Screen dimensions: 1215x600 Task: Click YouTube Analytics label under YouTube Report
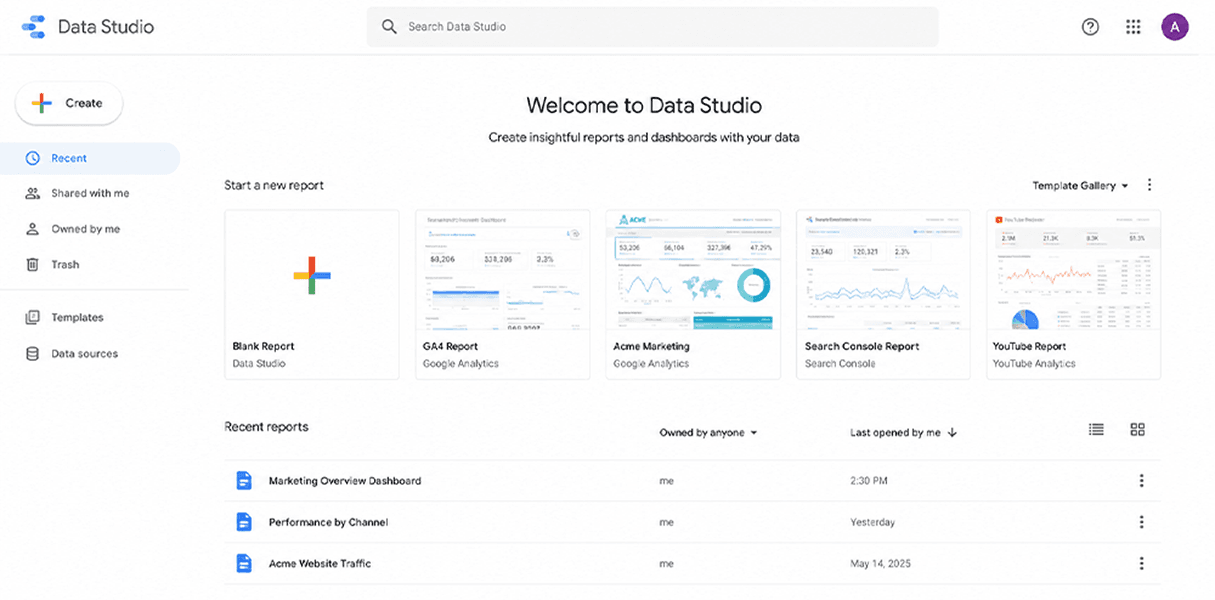point(1034,364)
